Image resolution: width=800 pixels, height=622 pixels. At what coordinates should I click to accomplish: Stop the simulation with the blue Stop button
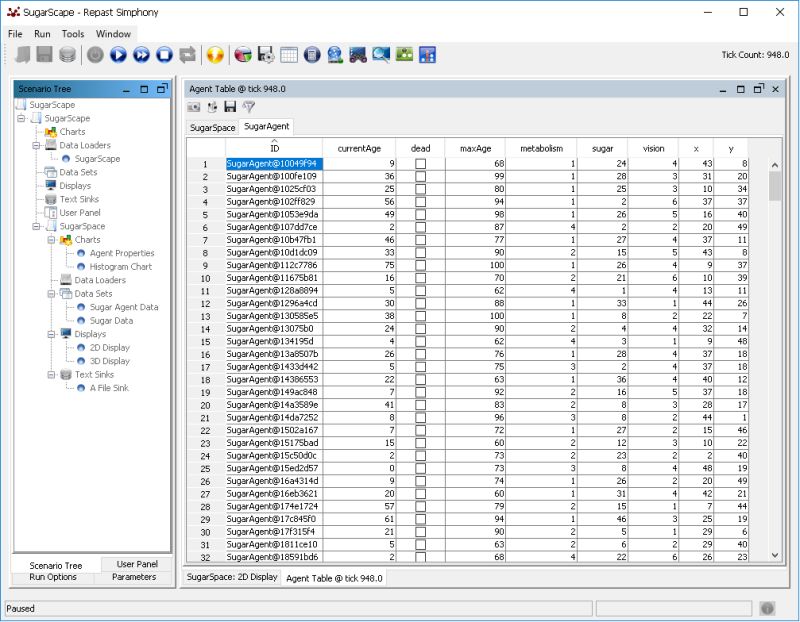click(164, 55)
